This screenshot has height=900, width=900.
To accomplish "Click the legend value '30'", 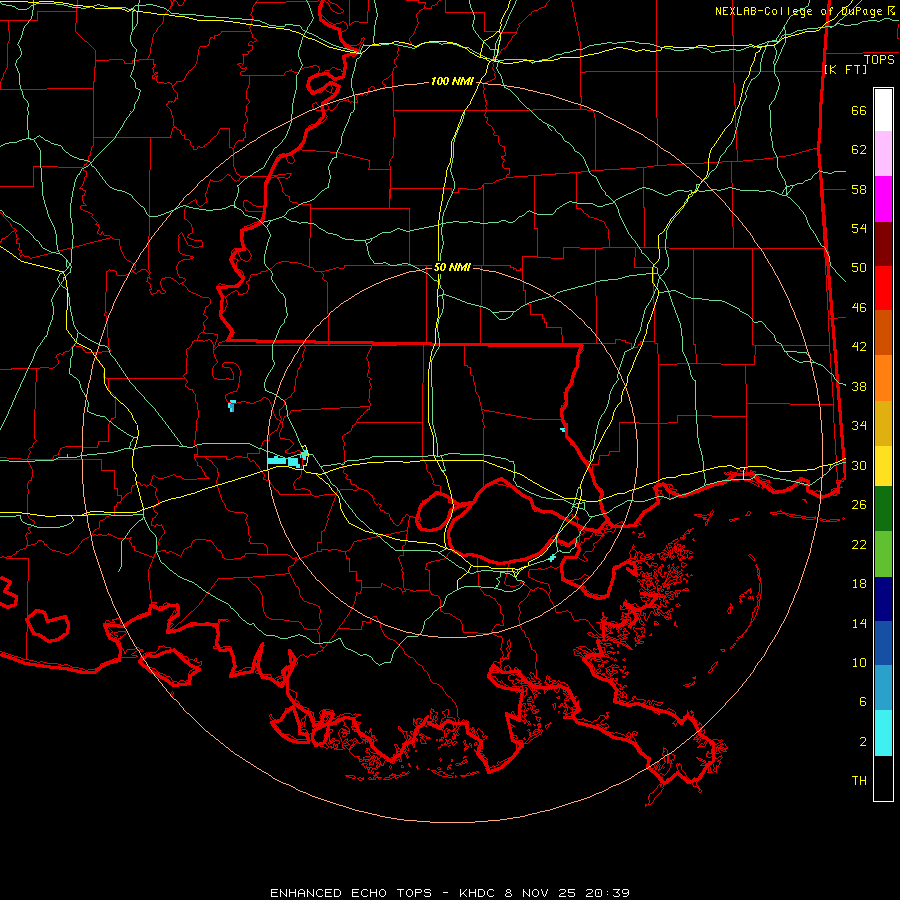I will [x=859, y=465].
